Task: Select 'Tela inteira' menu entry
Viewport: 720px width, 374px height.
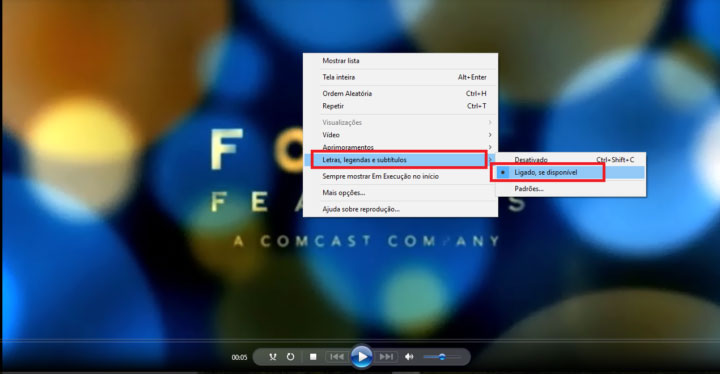Action: 400,77
